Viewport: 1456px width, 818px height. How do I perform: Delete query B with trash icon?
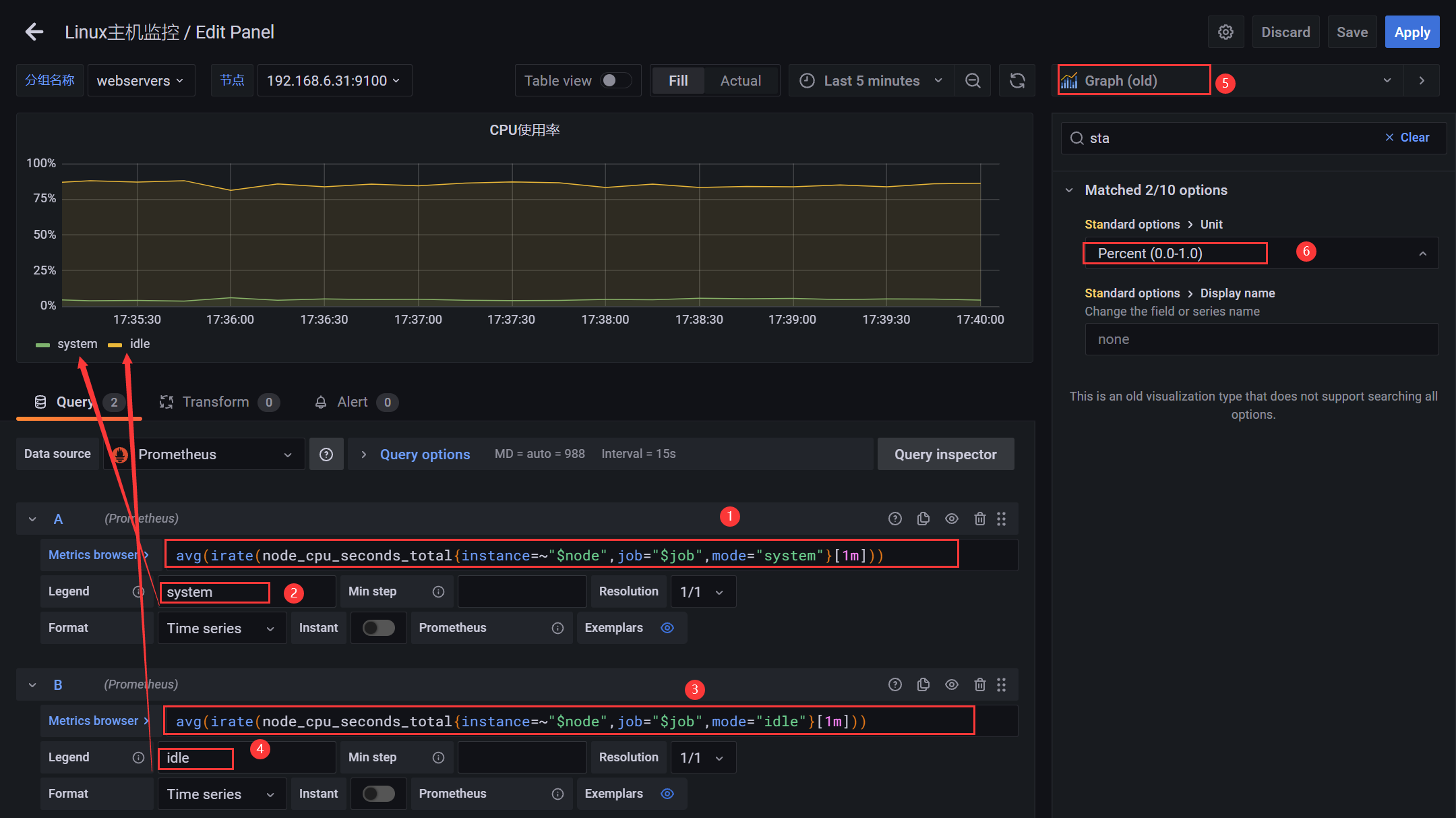[x=980, y=684]
